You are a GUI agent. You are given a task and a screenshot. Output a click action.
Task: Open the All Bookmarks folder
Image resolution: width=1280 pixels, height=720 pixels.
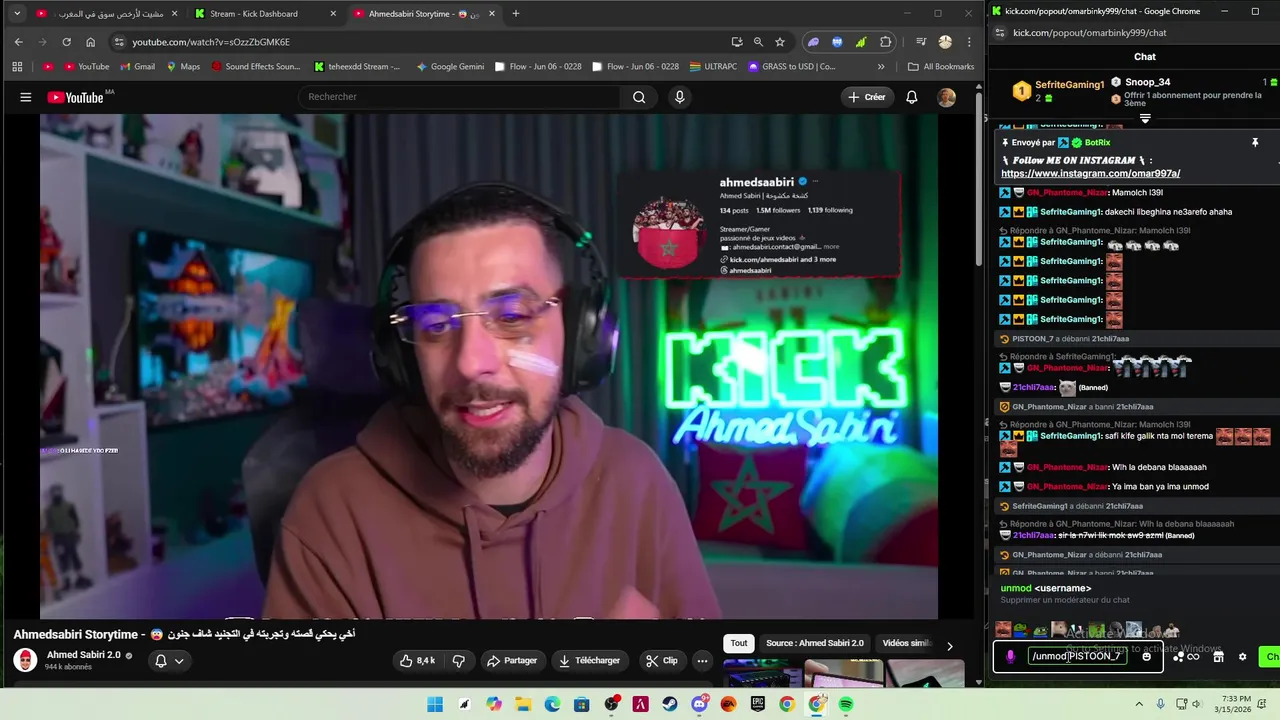940,67
